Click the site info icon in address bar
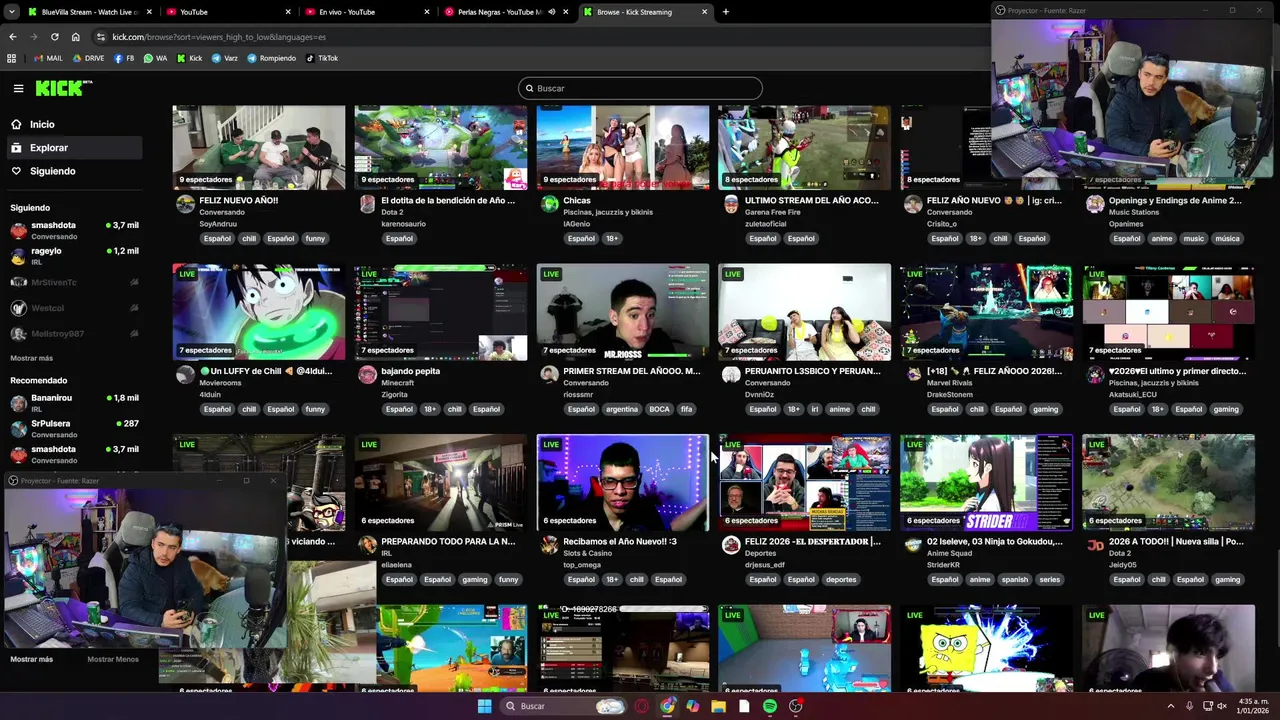This screenshot has width=1280, height=720. [x=100, y=37]
